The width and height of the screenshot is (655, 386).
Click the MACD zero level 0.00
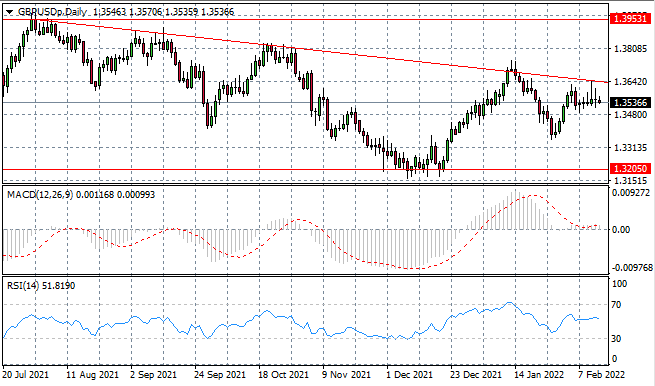[620, 230]
